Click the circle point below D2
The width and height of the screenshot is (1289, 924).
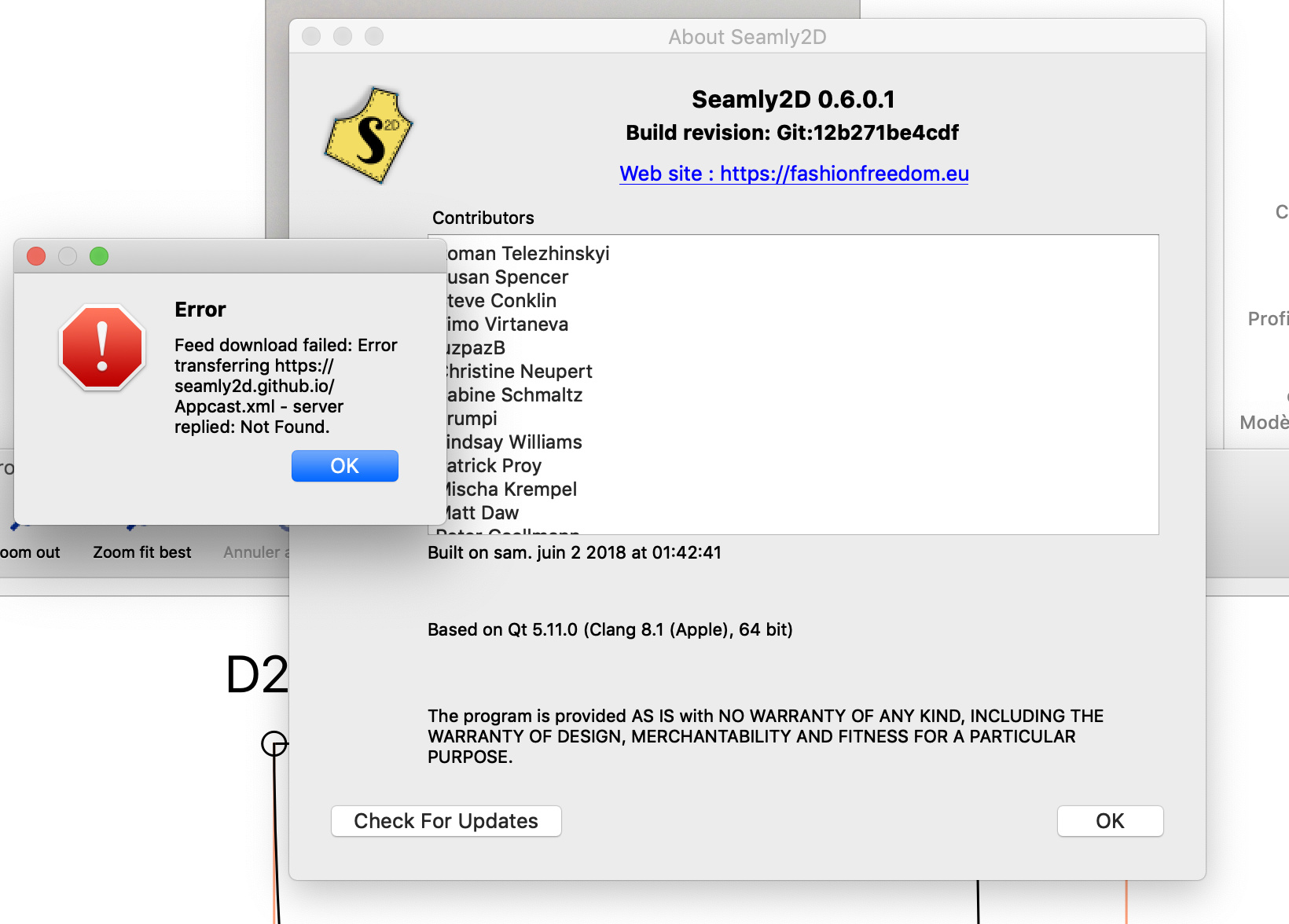click(274, 743)
